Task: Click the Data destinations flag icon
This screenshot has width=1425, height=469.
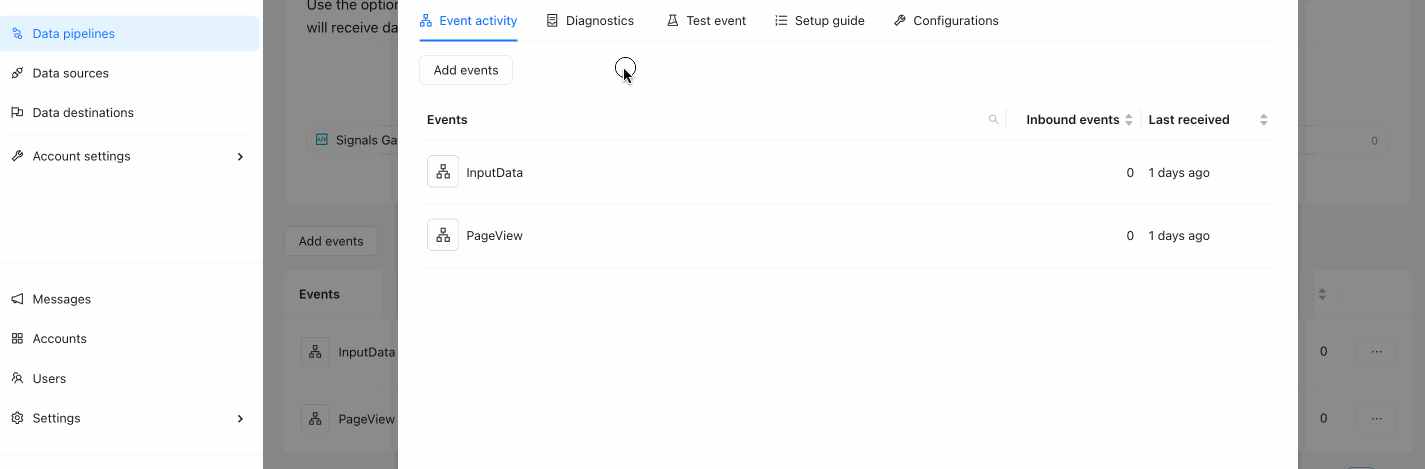Action: click(x=17, y=113)
